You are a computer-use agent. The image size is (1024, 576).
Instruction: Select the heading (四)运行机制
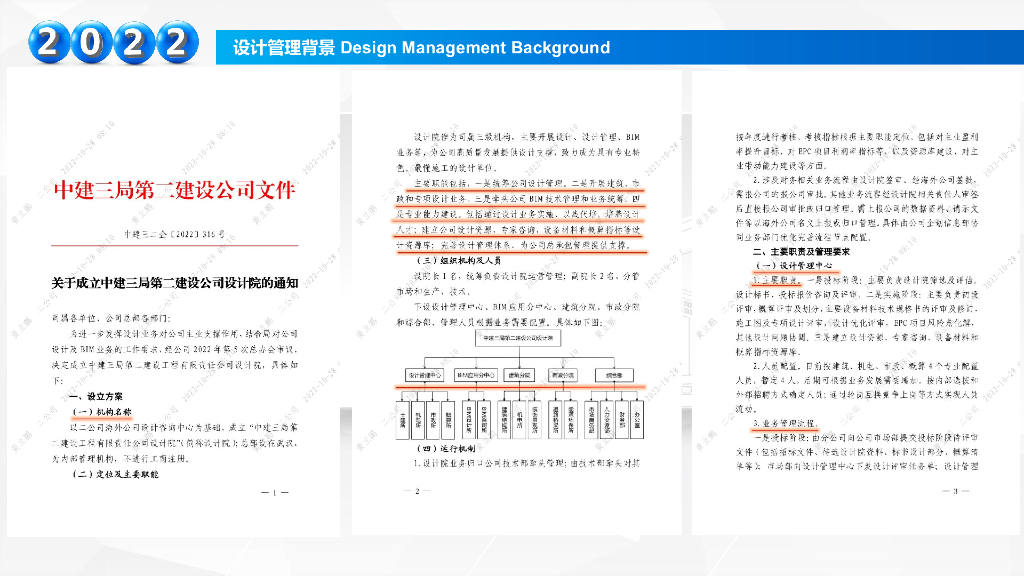(x=447, y=448)
